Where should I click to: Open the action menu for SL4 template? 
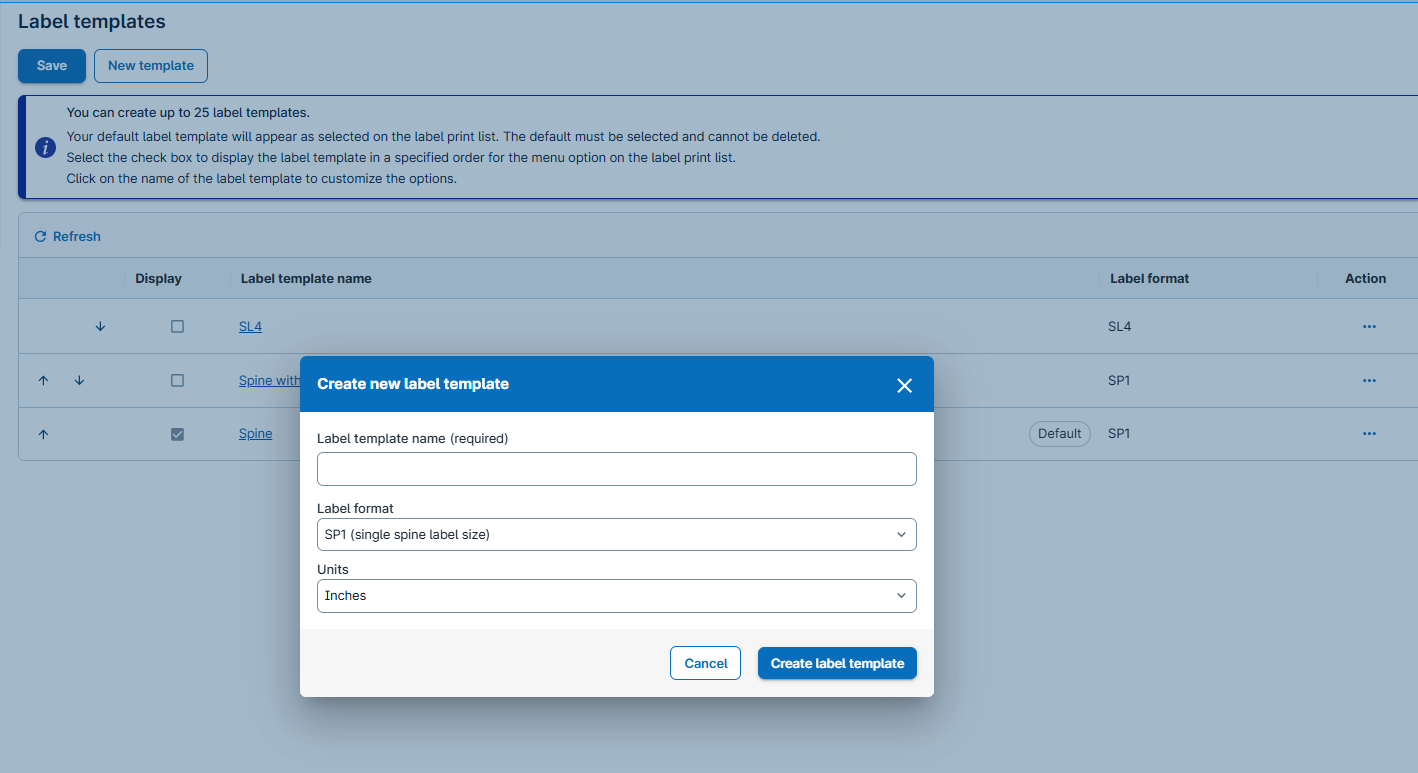tap(1369, 326)
